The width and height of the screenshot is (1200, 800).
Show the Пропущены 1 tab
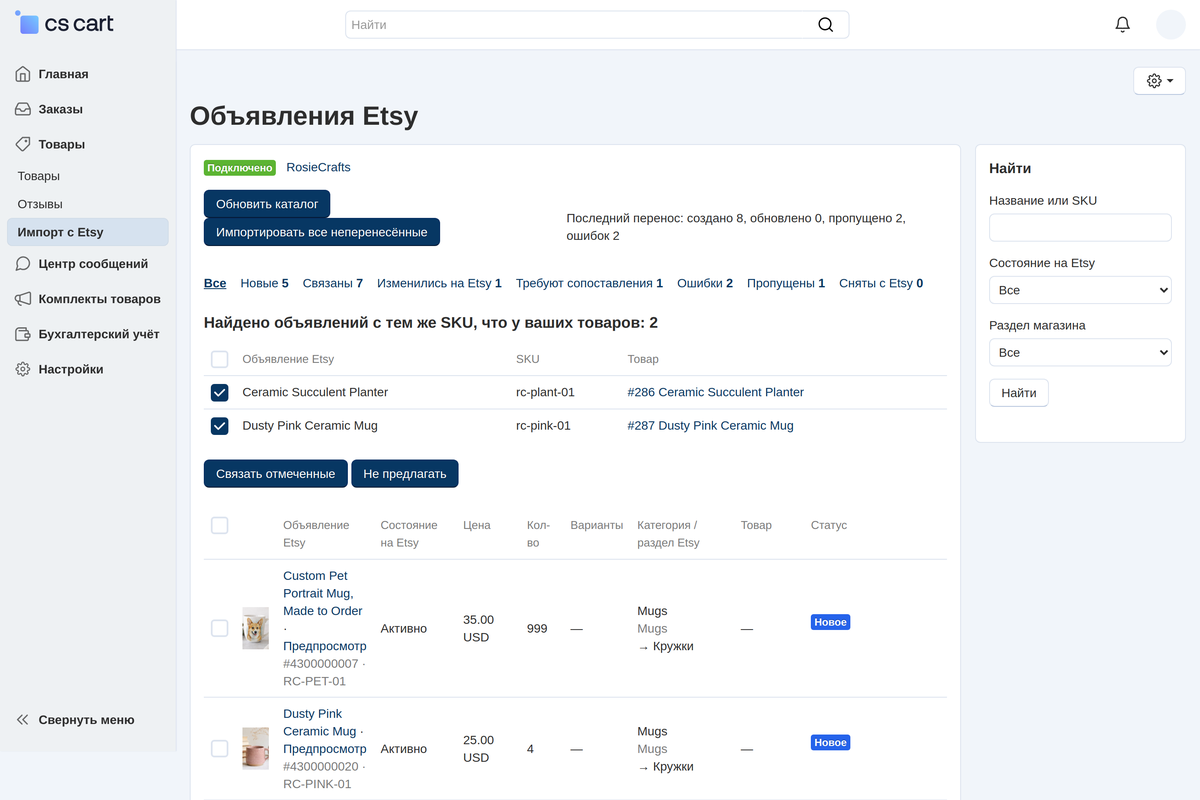click(786, 283)
